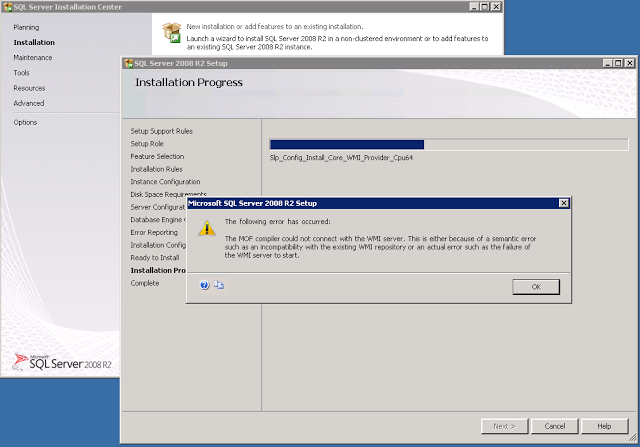Click 'The following error has occurred' text
The image size is (640, 447).
tap(278, 222)
